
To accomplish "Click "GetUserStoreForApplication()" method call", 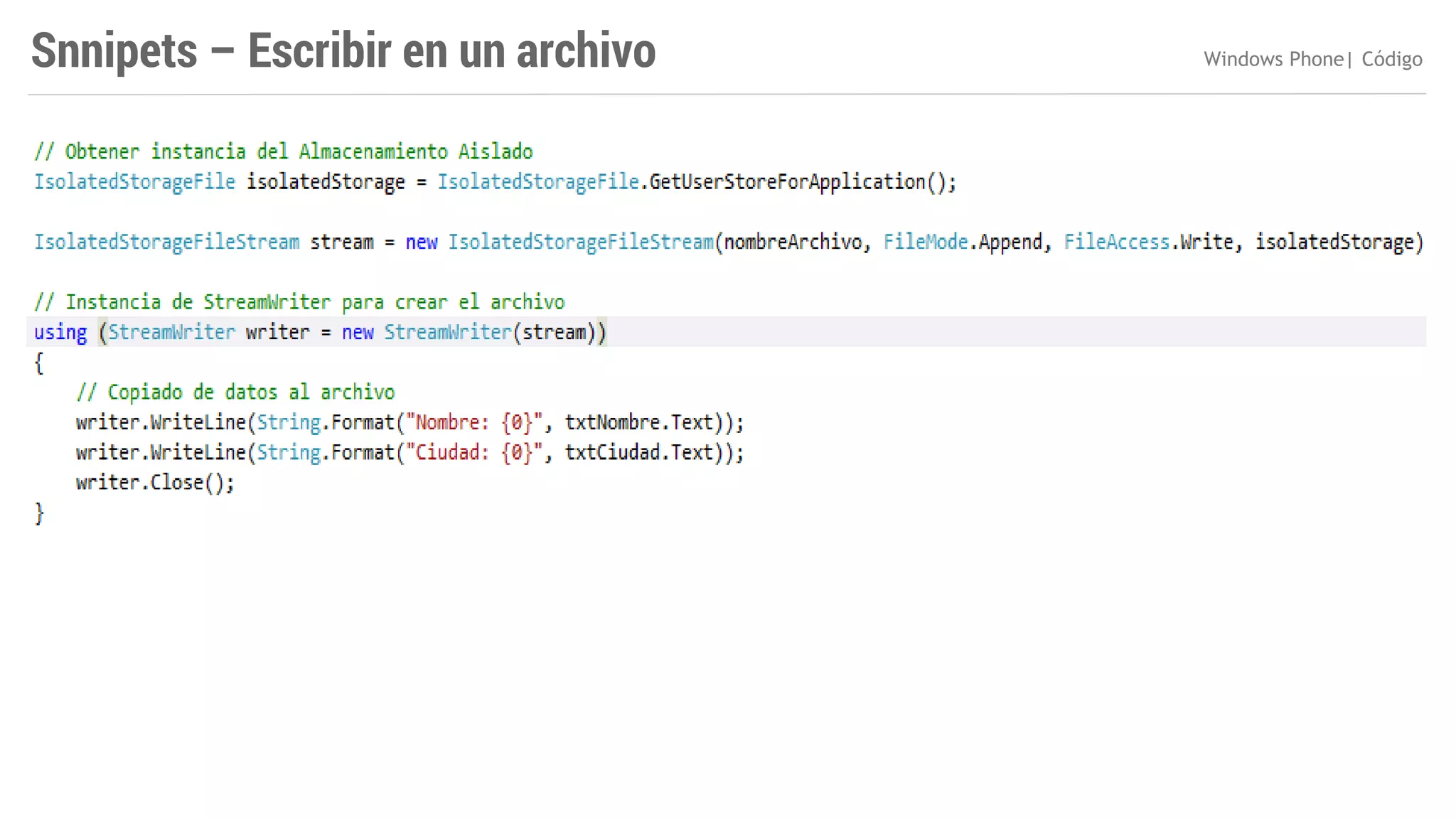I will tap(797, 182).
